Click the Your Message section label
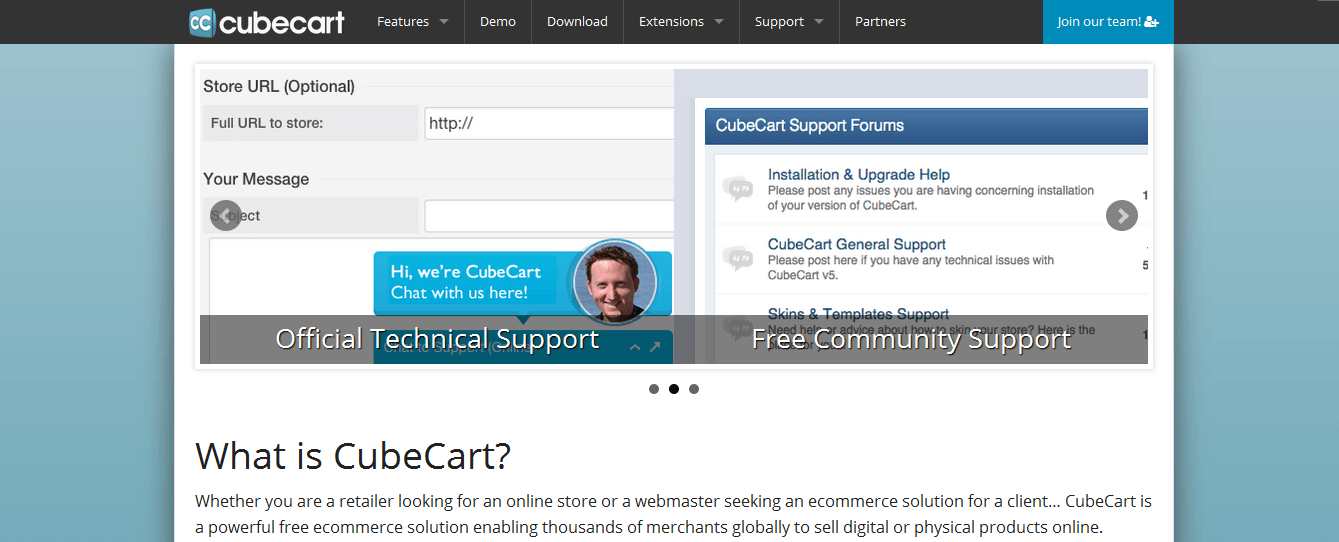The height and width of the screenshot is (542, 1339). click(x=256, y=179)
